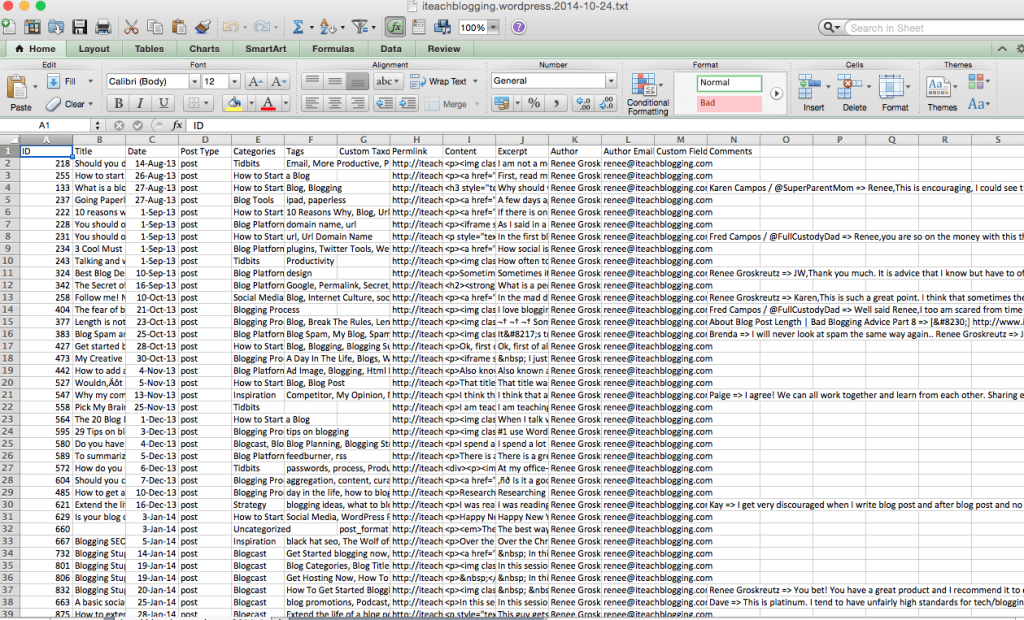Apply the Bad cell style
Viewport: 1024px width, 620px height.
pos(729,103)
